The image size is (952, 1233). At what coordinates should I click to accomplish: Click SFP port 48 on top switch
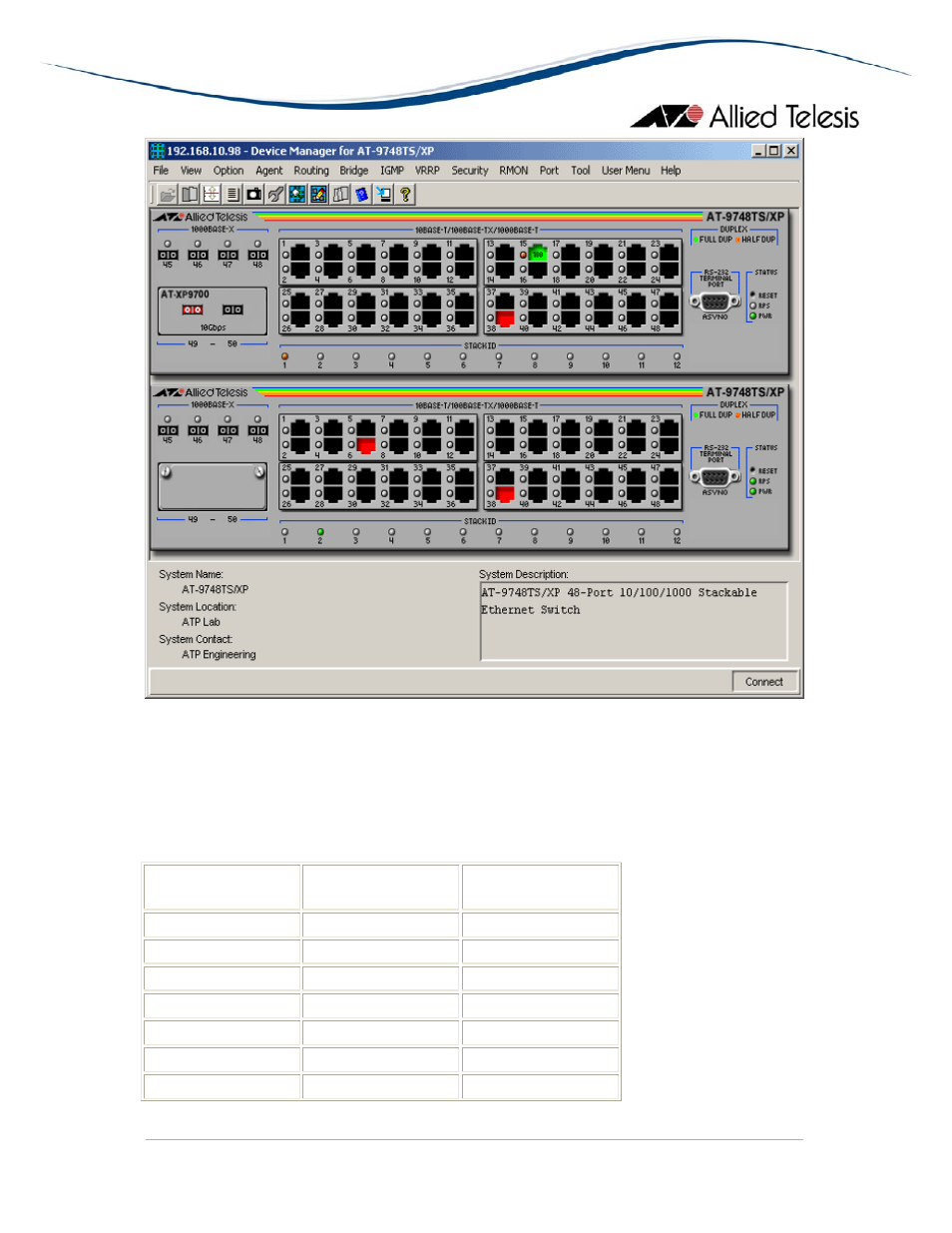[257, 255]
